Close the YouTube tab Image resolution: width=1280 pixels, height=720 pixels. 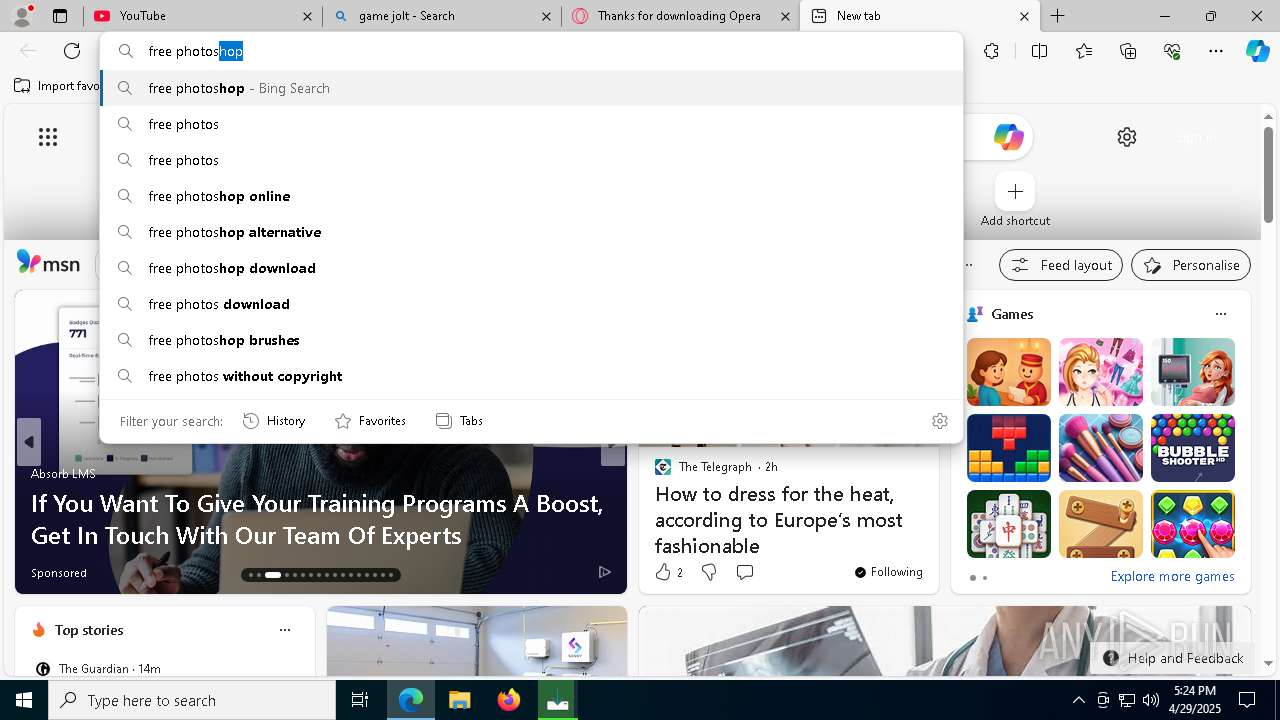(307, 16)
